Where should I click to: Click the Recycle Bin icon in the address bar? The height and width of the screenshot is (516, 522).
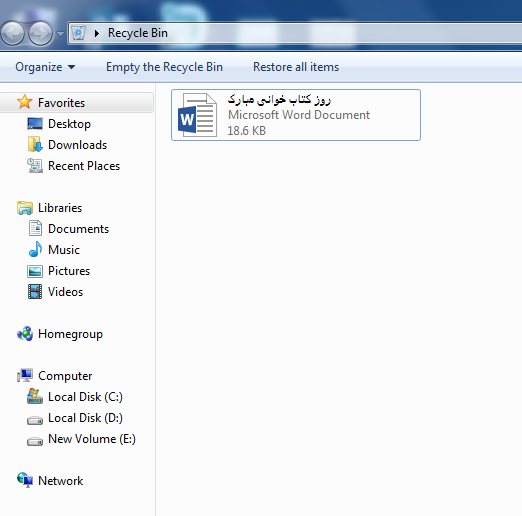click(x=79, y=33)
